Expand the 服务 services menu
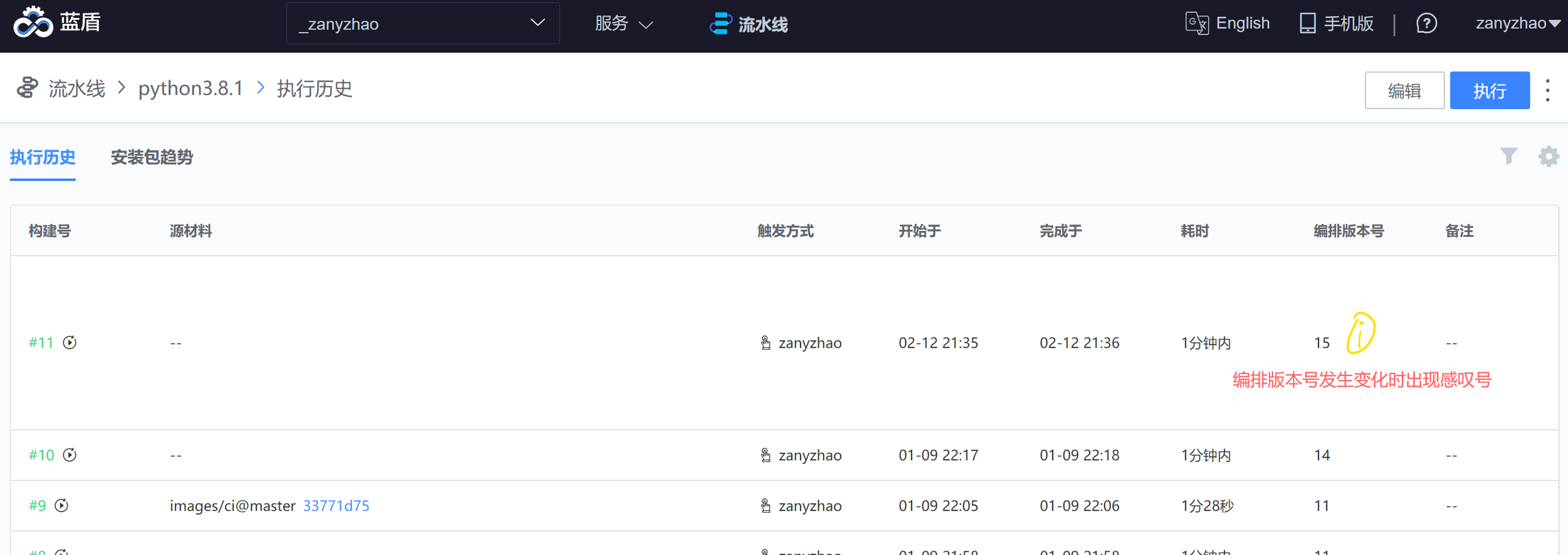This screenshot has width=1568, height=555. [623, 24]
